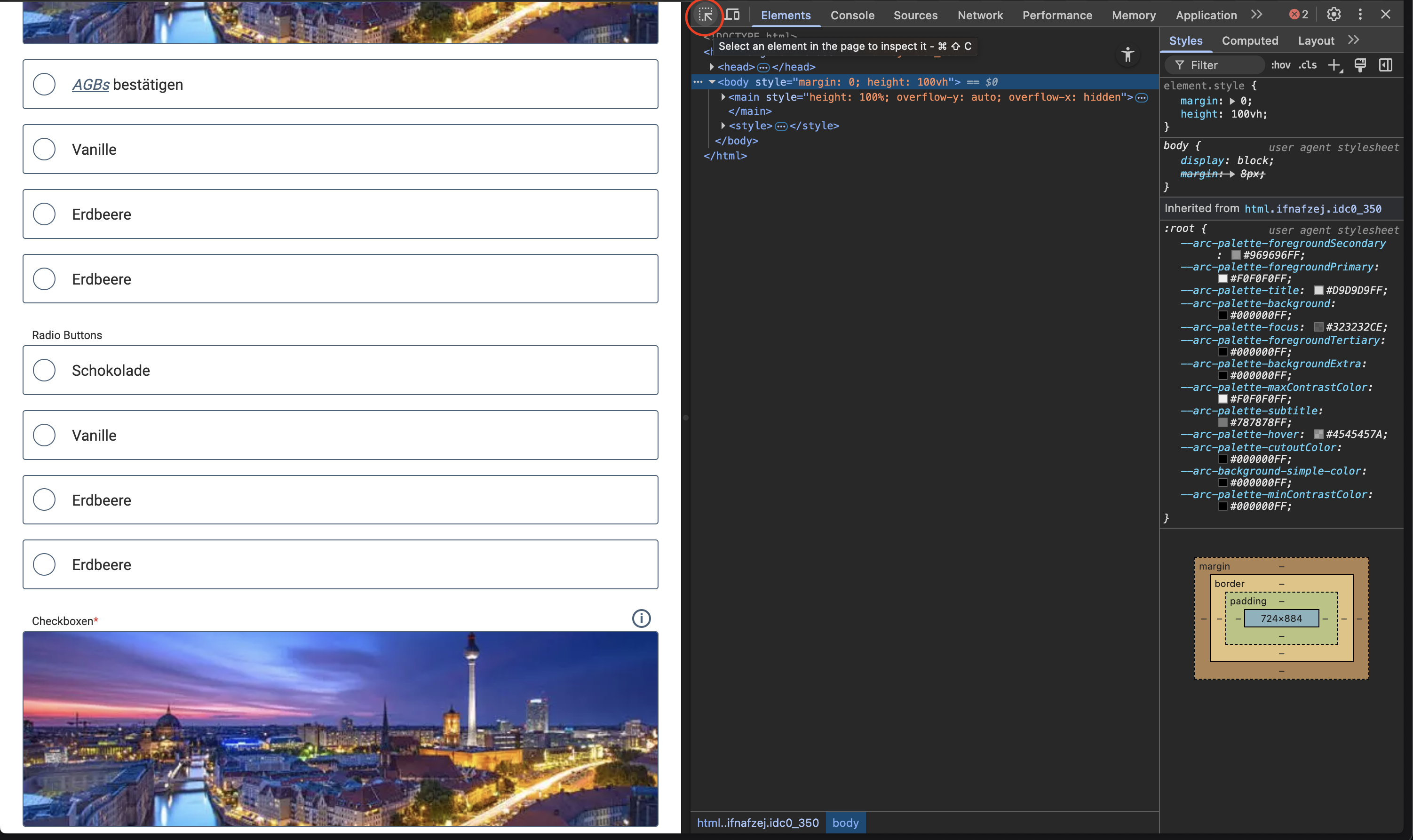
Task: Expand the style element node
Action: (723, 126)
